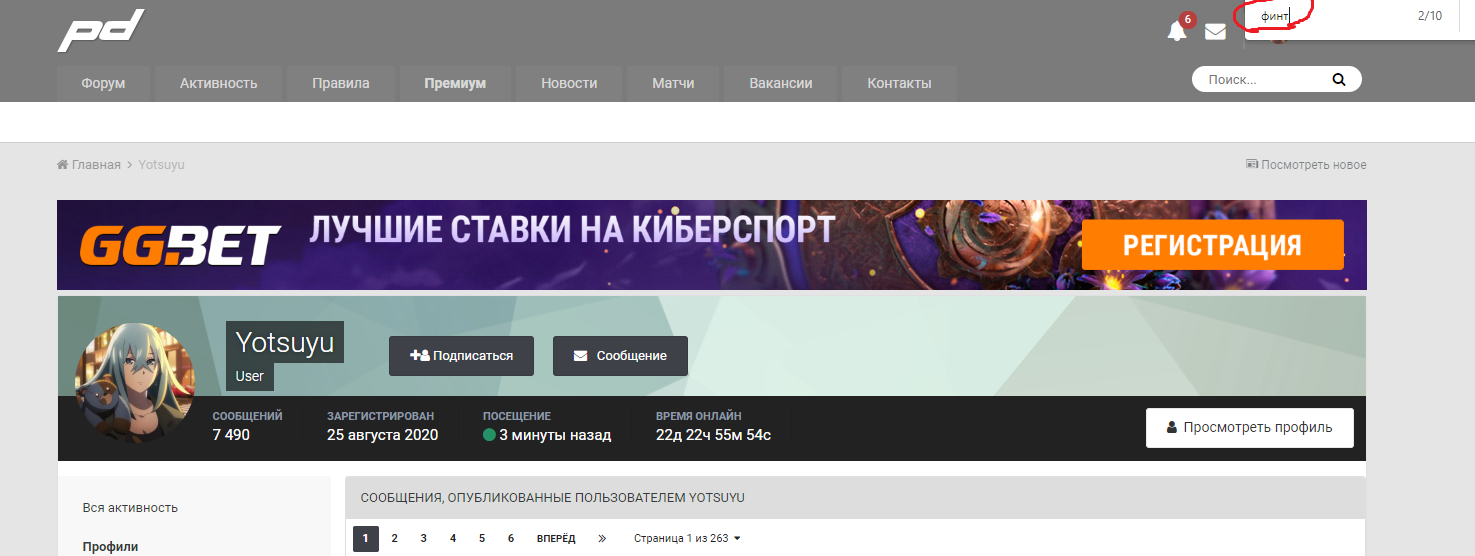Open the Премиум tab
Image resolution: width=1475 pixels, height=556 pixels.
(455, 83)
